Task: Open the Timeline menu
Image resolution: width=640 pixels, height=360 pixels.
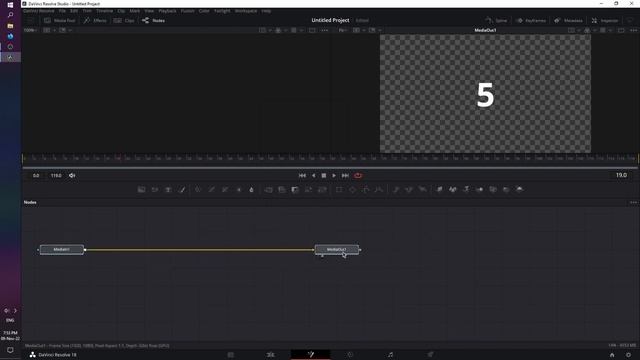Action: tap(104, 11)
